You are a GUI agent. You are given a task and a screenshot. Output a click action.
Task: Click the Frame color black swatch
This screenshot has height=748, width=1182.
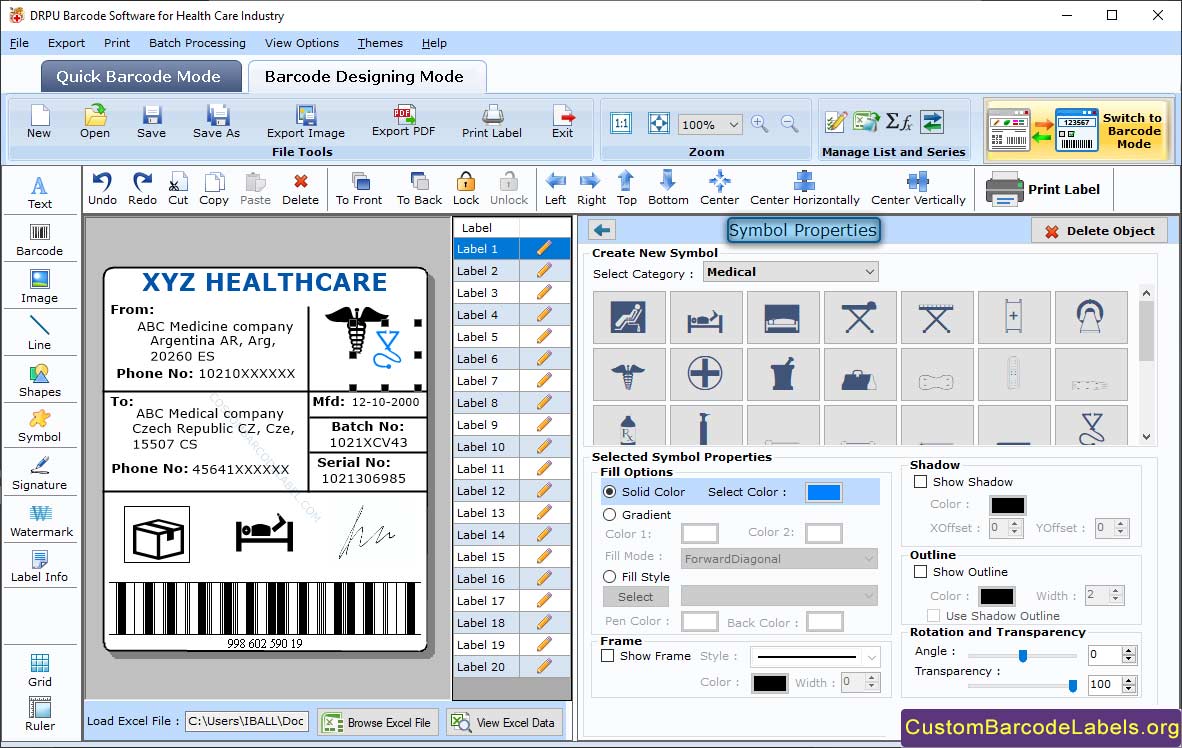[x=770, y=683]
